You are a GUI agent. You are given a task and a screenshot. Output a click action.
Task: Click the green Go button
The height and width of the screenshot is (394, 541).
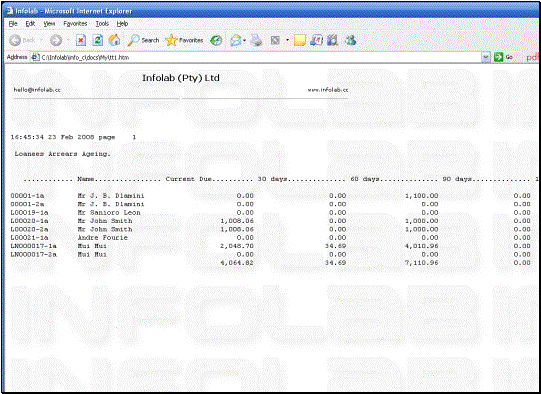503,57
